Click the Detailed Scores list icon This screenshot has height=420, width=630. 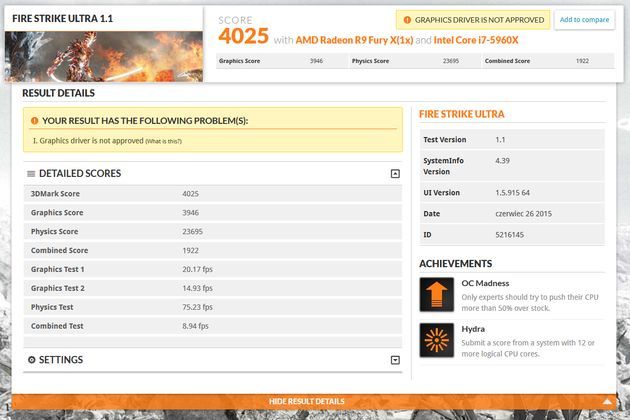(x=31, y=174)
